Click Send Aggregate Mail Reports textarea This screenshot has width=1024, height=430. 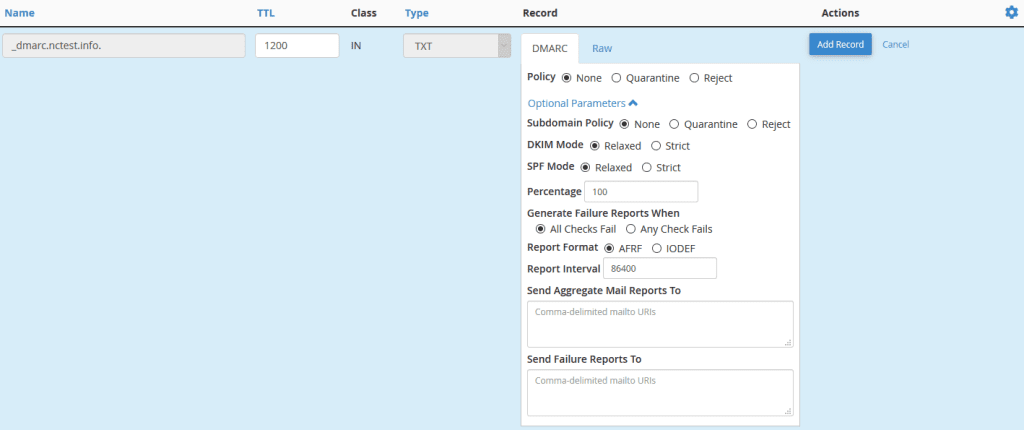(660, 324)
